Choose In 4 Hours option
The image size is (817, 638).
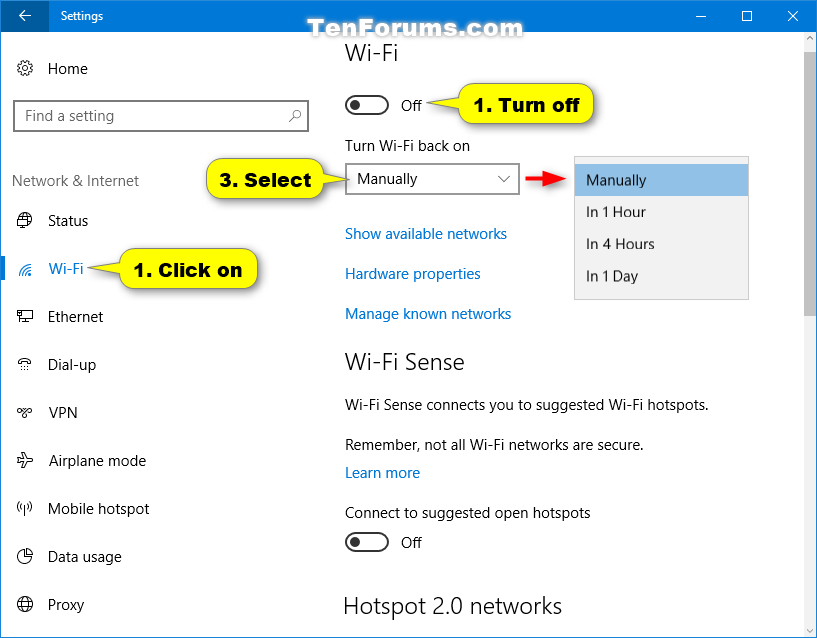click(661, 244)
